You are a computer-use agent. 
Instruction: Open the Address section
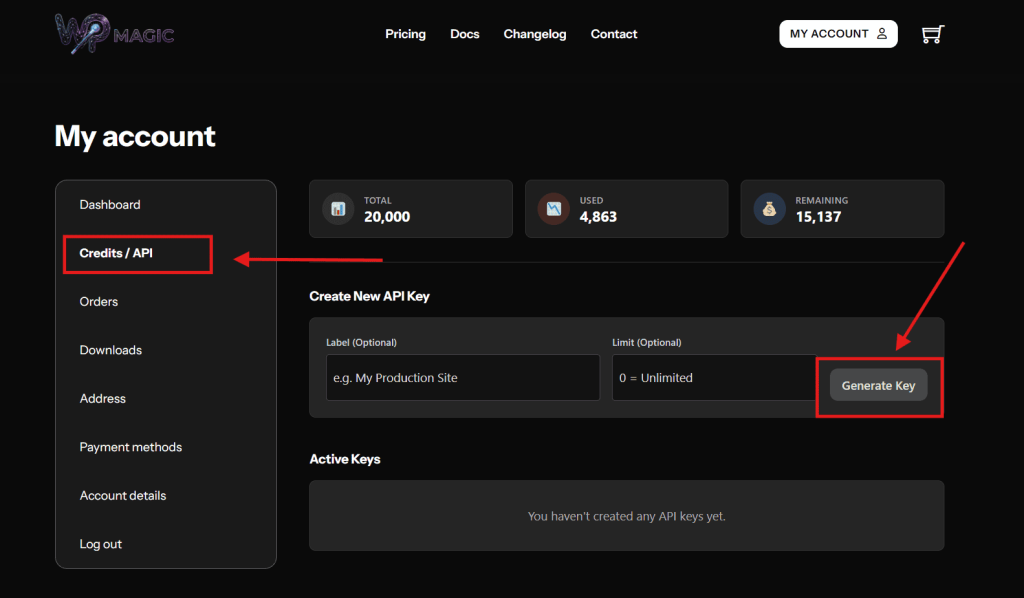click(103, 399)
